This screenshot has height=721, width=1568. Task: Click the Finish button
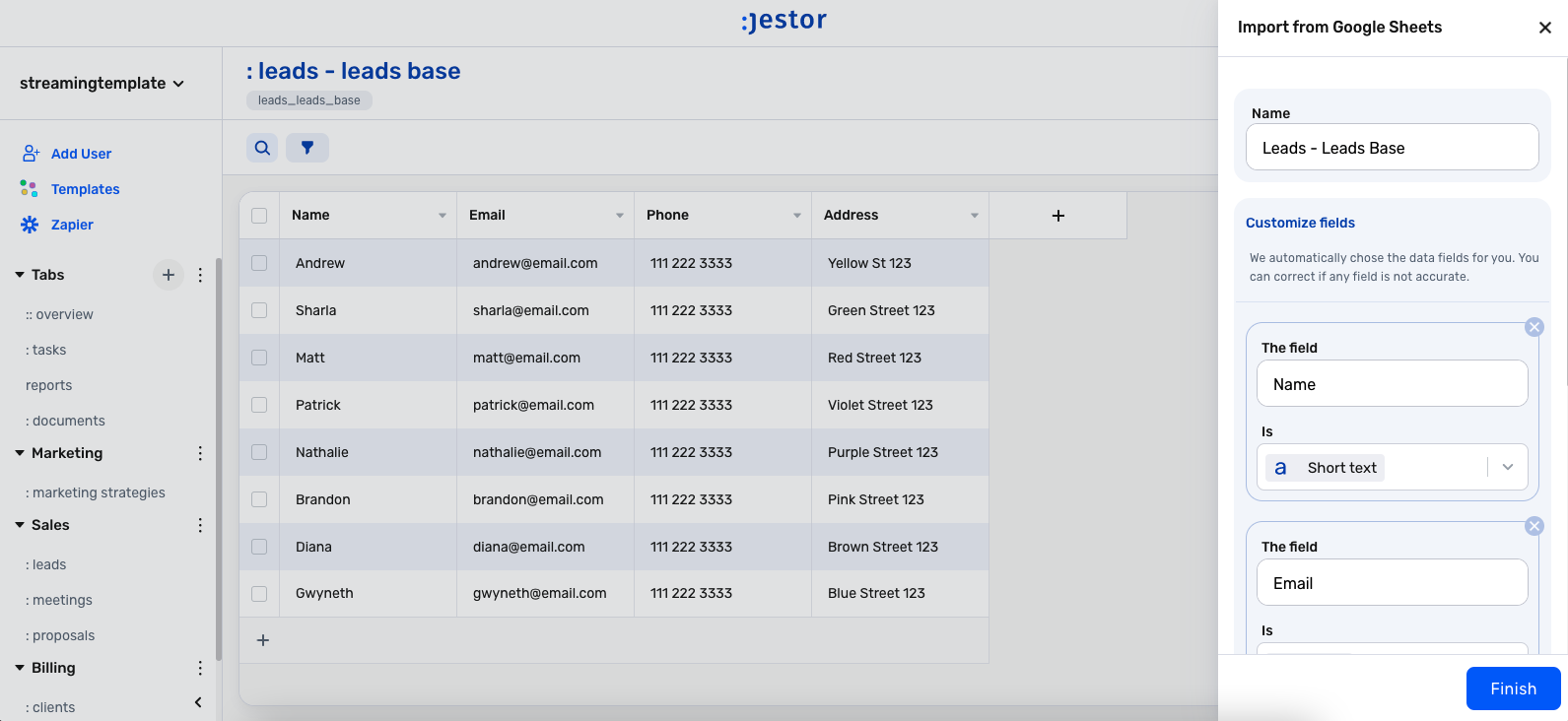pos(1513,688)
